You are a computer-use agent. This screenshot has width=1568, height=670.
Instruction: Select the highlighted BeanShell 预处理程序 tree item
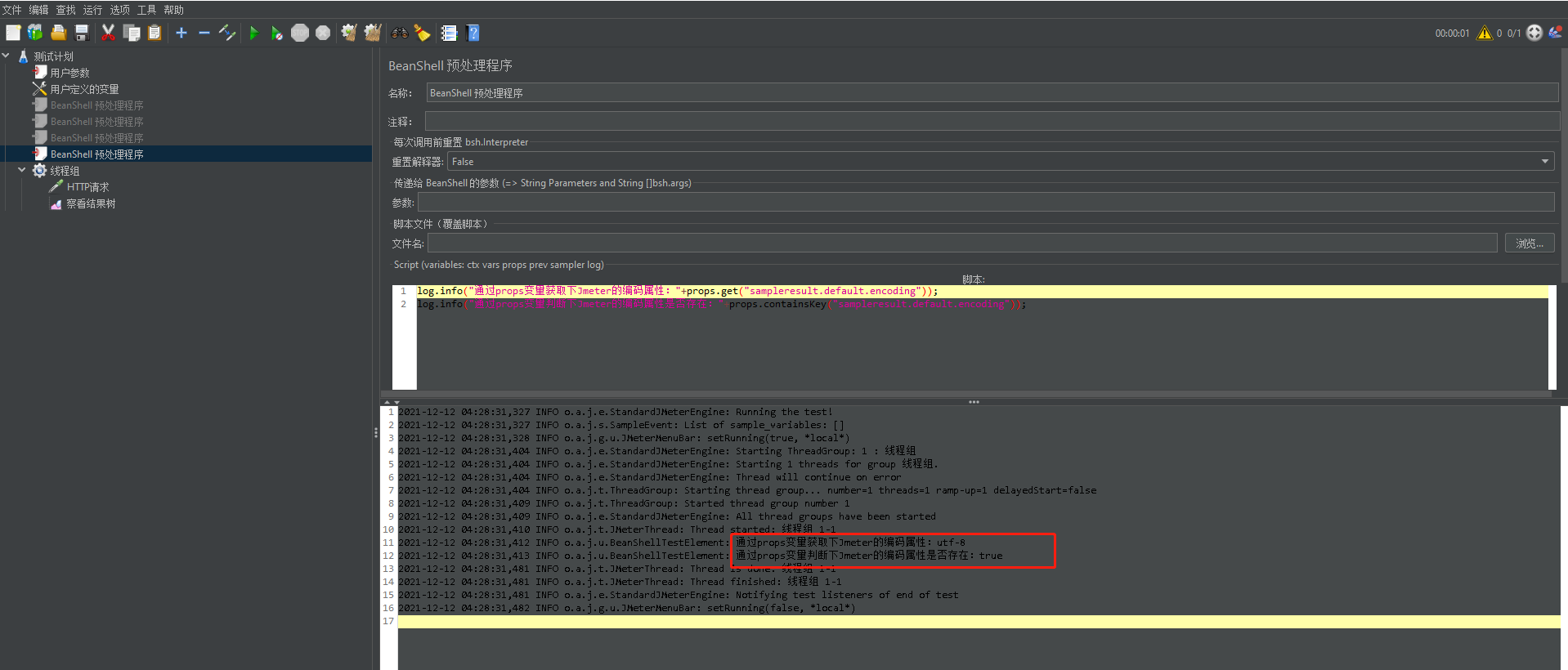(x=96, y=154)
